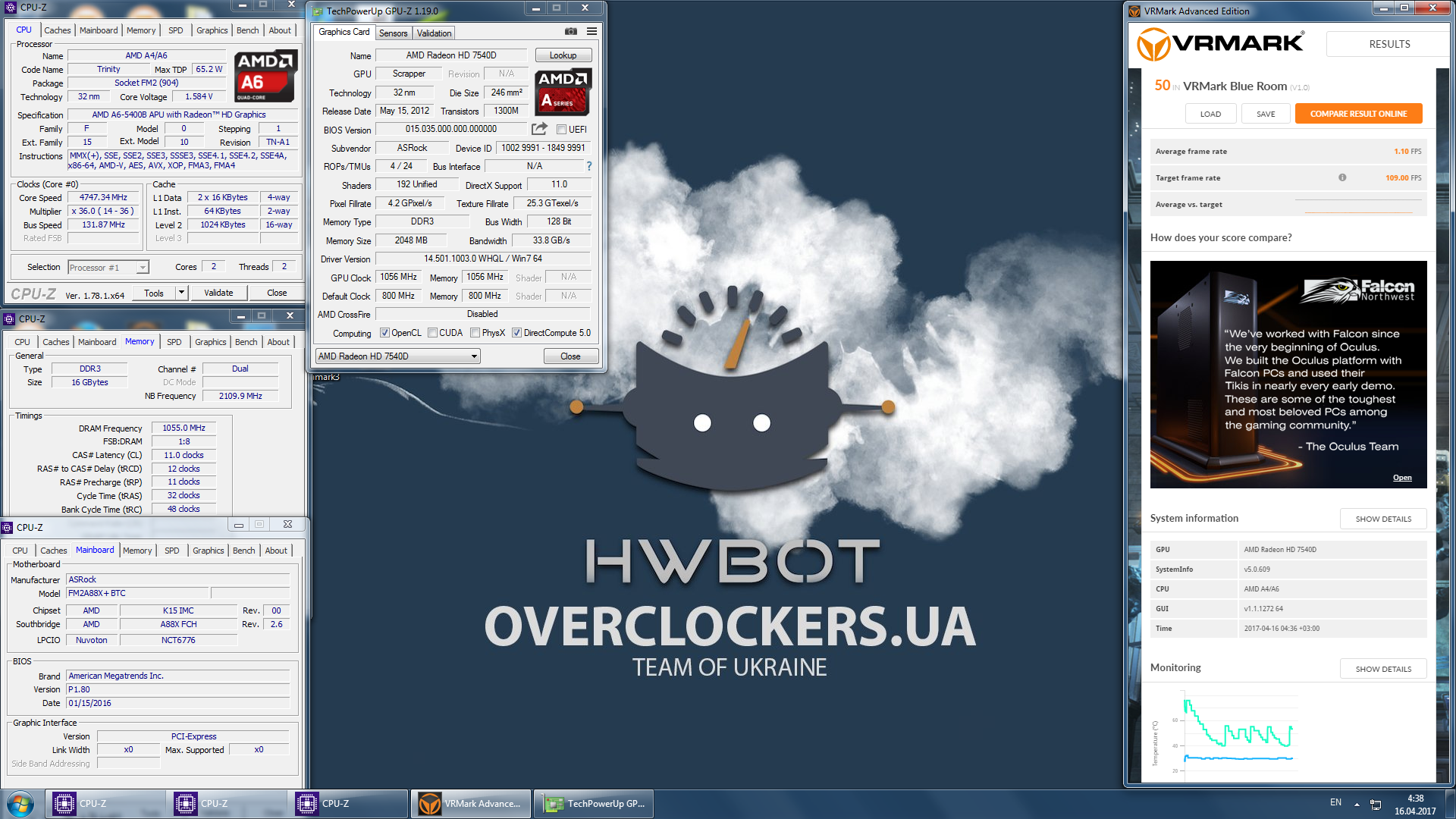Click the BIOS Version field in GPU-Z
Screen dimensions: 1456x819
tap(451, 129)
